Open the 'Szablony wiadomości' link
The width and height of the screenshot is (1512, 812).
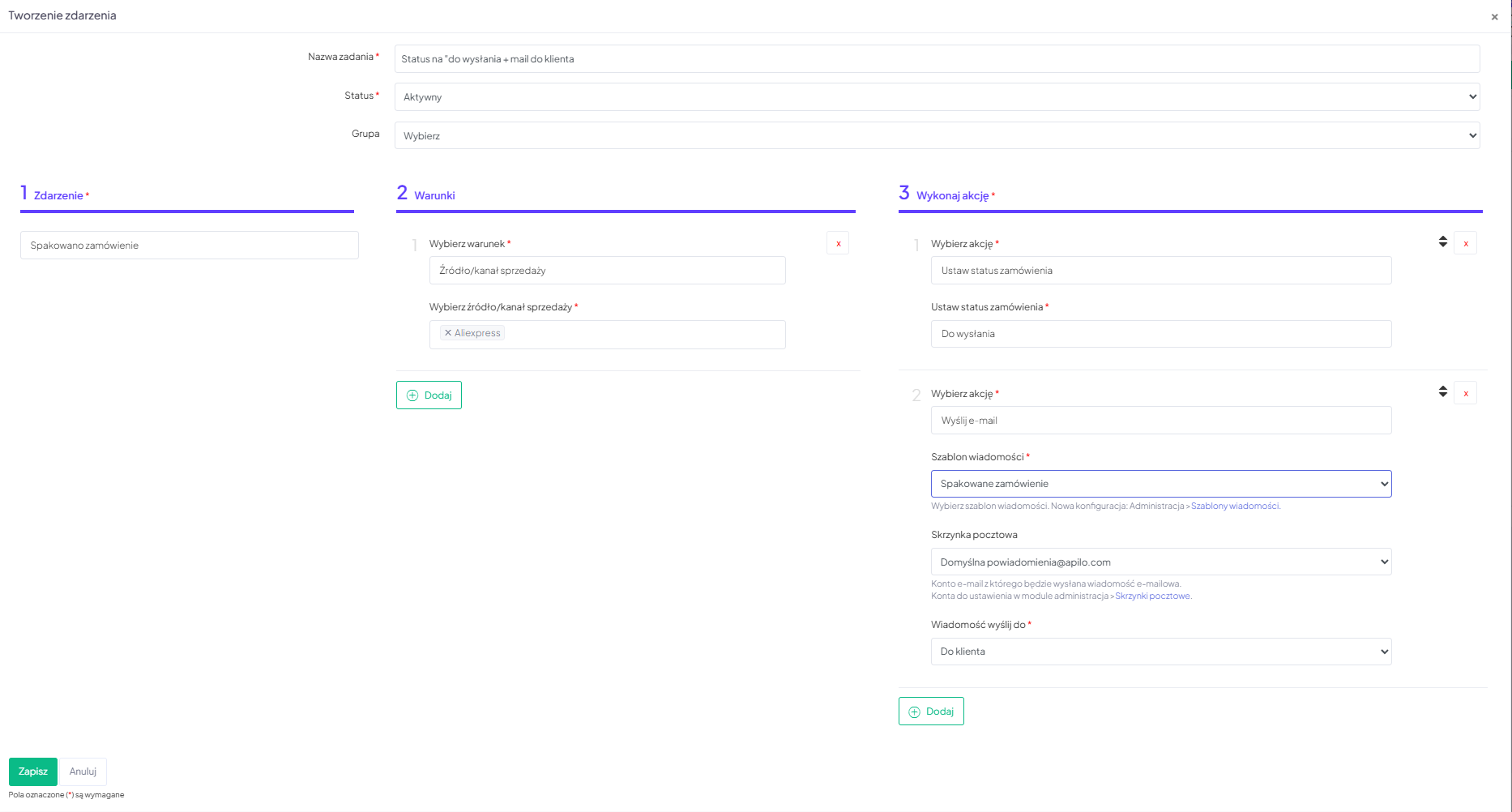pyautogui.click(x=1234, y=506)
